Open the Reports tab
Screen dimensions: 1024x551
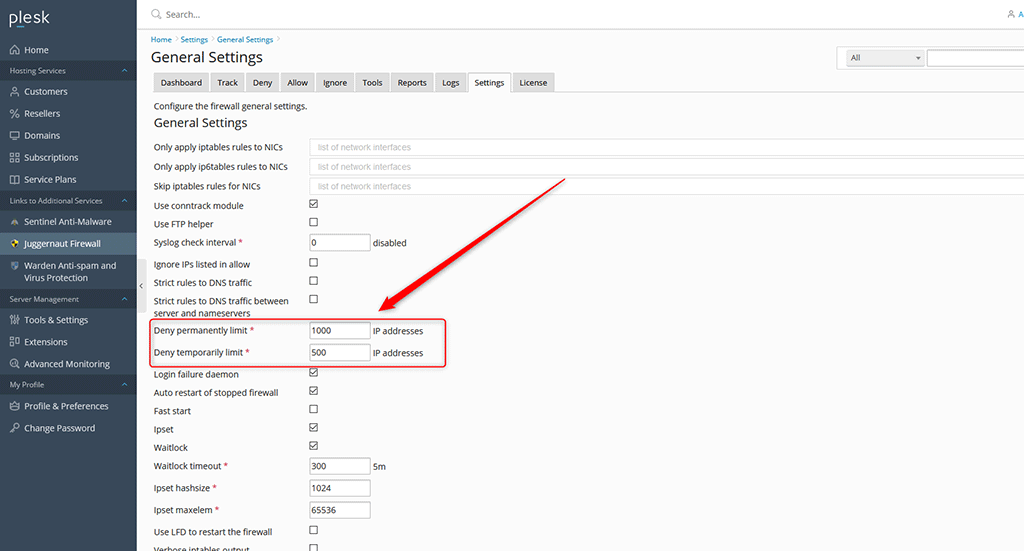(412, 83)
